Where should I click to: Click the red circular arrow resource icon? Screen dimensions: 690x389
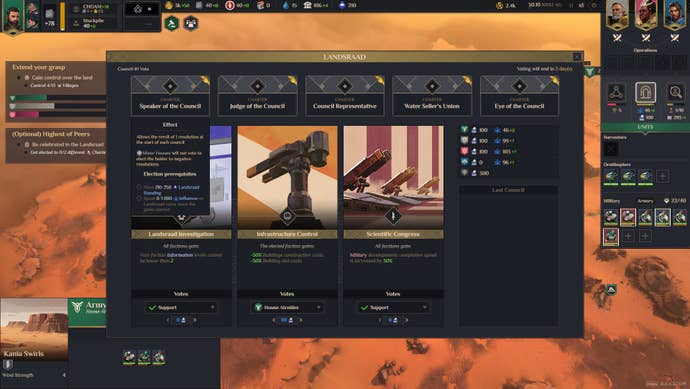coord(230,5)
